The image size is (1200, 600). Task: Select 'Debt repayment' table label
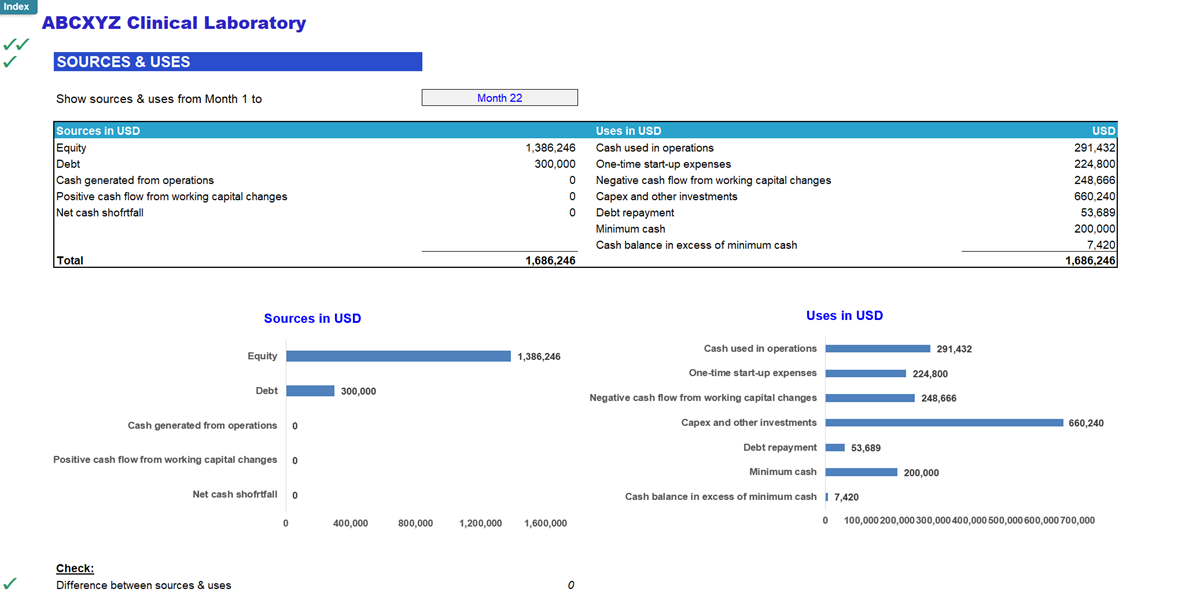tap(635, 212)
